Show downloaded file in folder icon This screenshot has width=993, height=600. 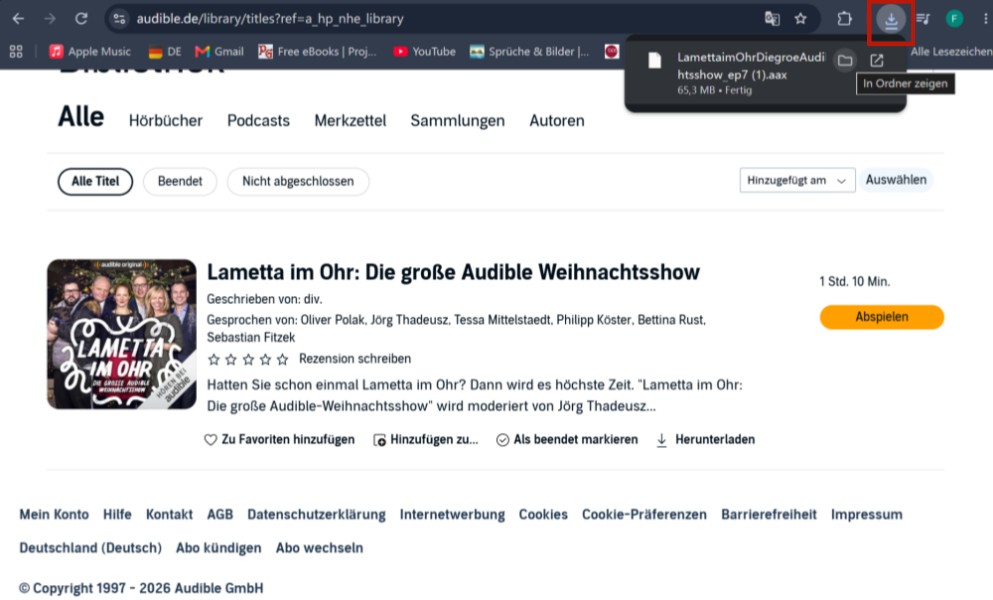coord(845,60)
